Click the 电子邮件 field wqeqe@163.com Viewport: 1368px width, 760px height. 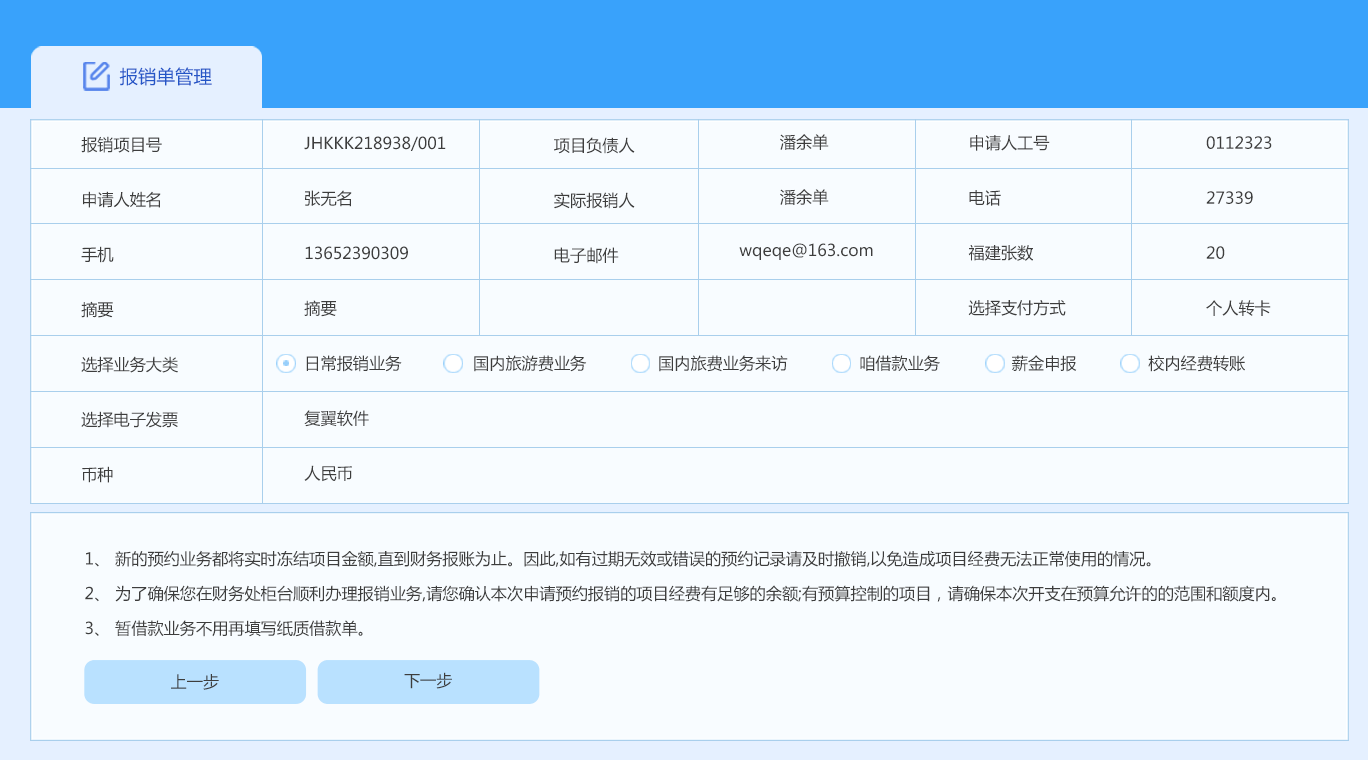[x=806, y=251]
